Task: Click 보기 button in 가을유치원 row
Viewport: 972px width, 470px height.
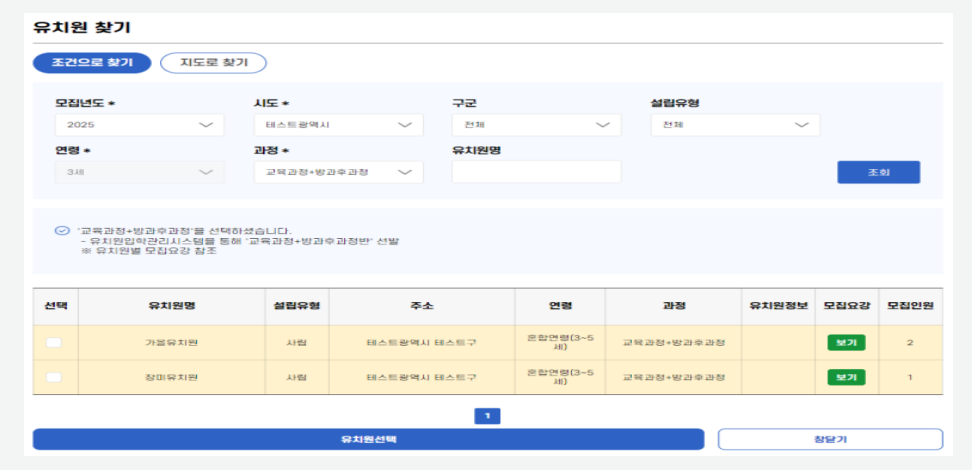Action: 846,342
